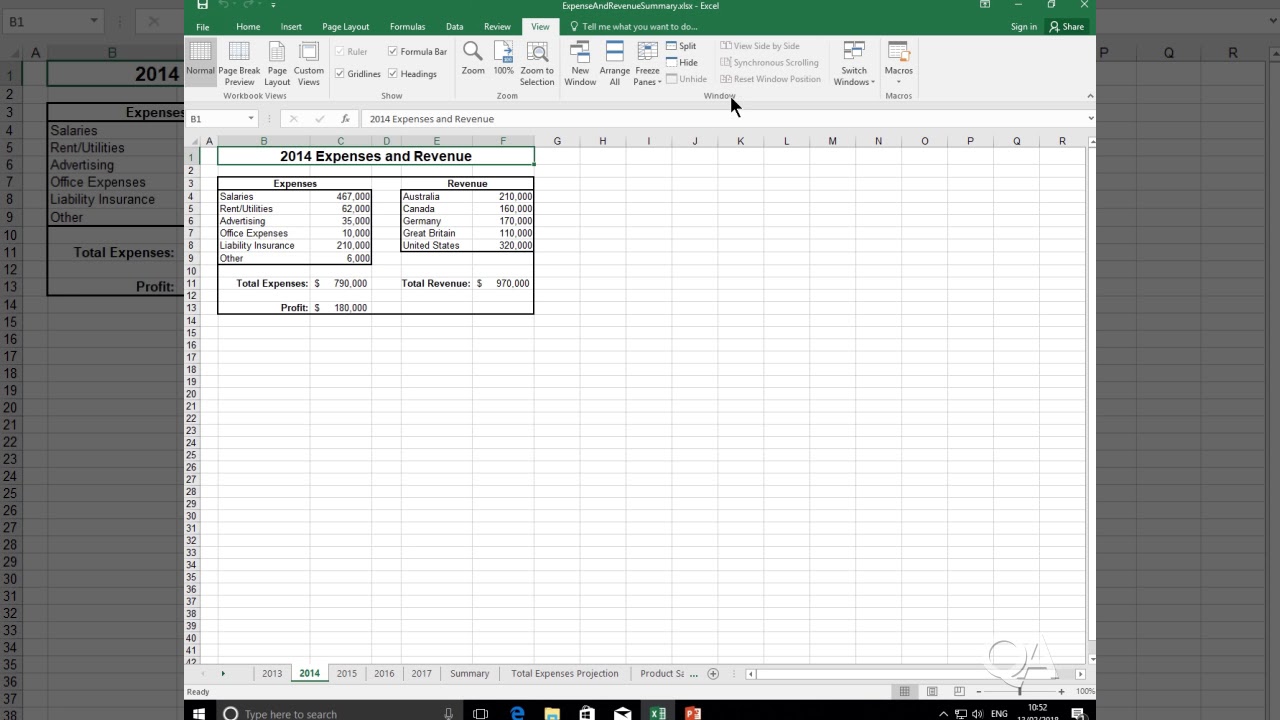Select all cells with corner triangle
The width and height of the screenshot is (1280, 720).
coord(194,141)
